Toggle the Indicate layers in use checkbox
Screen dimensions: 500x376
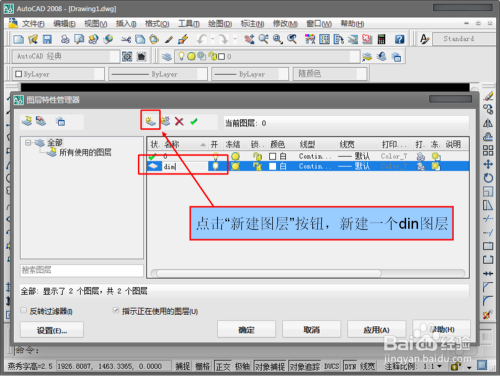coord(116,310)
